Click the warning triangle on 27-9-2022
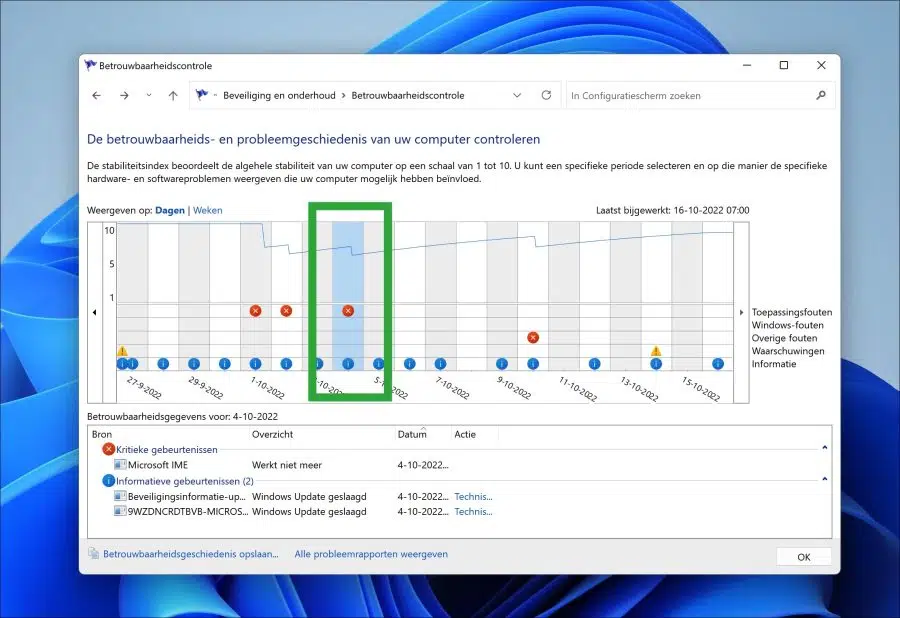Viewport: 900px width, 618px height. click(x=122, y=351)
